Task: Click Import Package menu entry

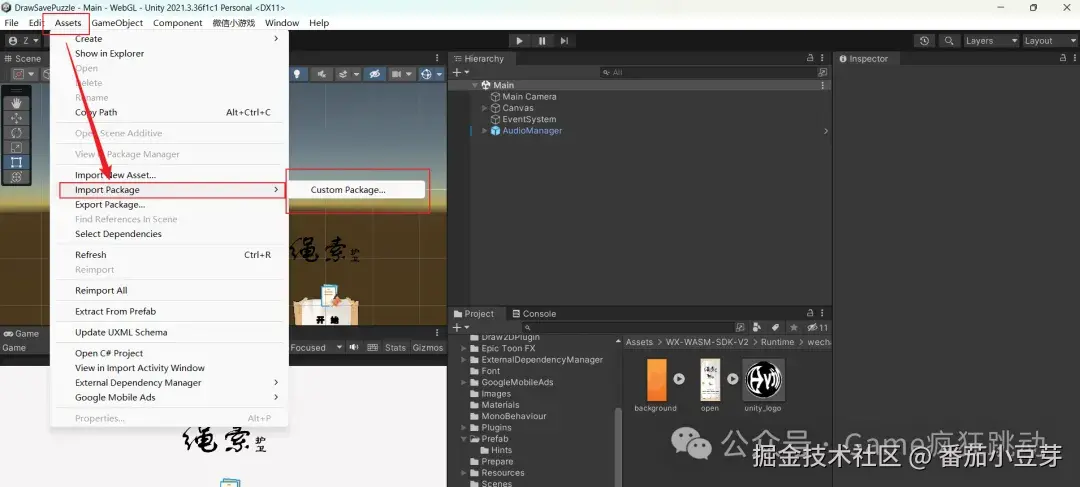Action: click(169, 189)
